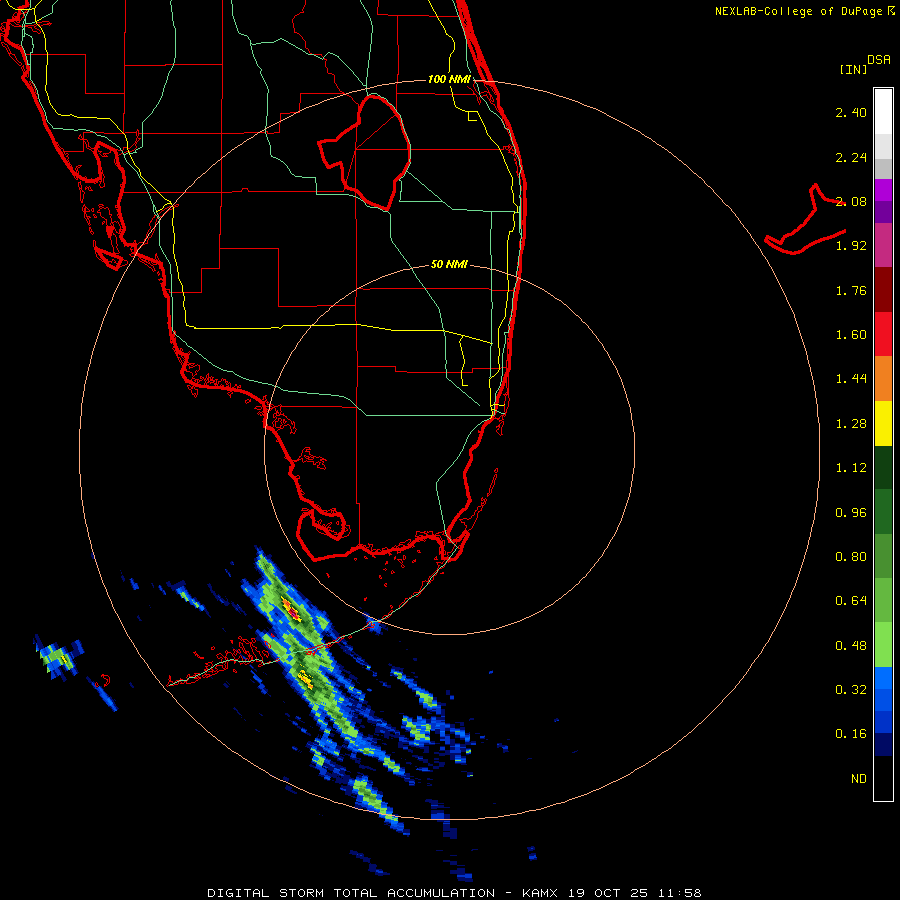
Task: Click the 0.64 legend value
Action: pyautogui.click(x=851, y=601)
